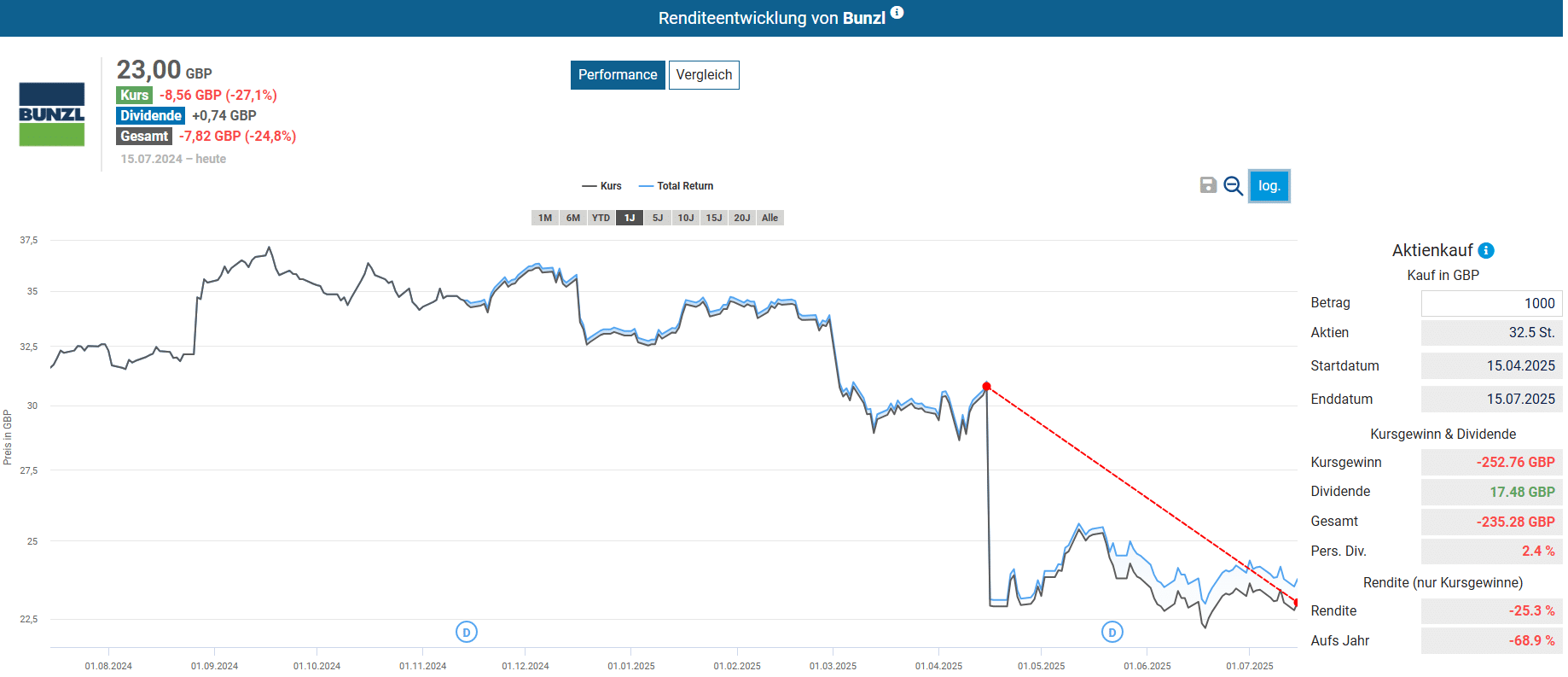
Task: Click the zoom out magnifier icon
Action: pos(1233,185)
